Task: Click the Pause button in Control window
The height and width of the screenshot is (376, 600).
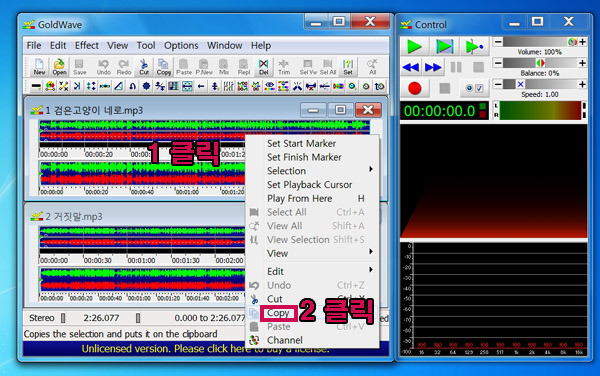Action: pyautogui.click(x=456, y=68)
